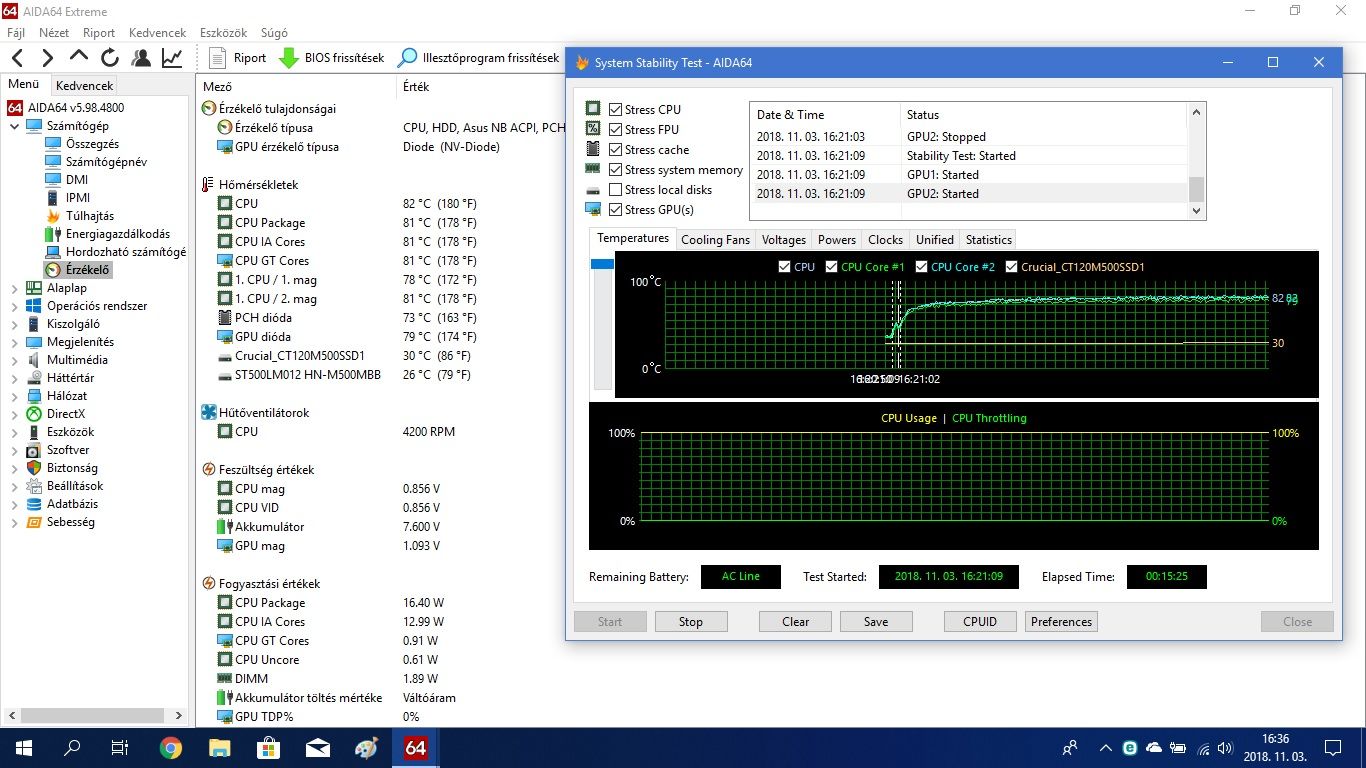Image resolution: width=1366 pixels, height=768 pixels.
Task: Collapse the Számítógép tree node
Action: pyautogui.click(x=14, y=126)
